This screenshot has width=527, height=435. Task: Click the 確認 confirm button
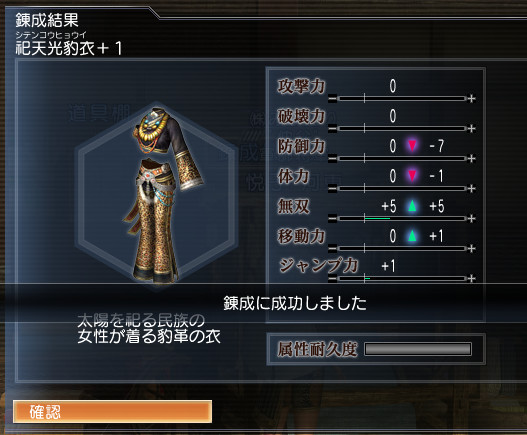[112, 411]
